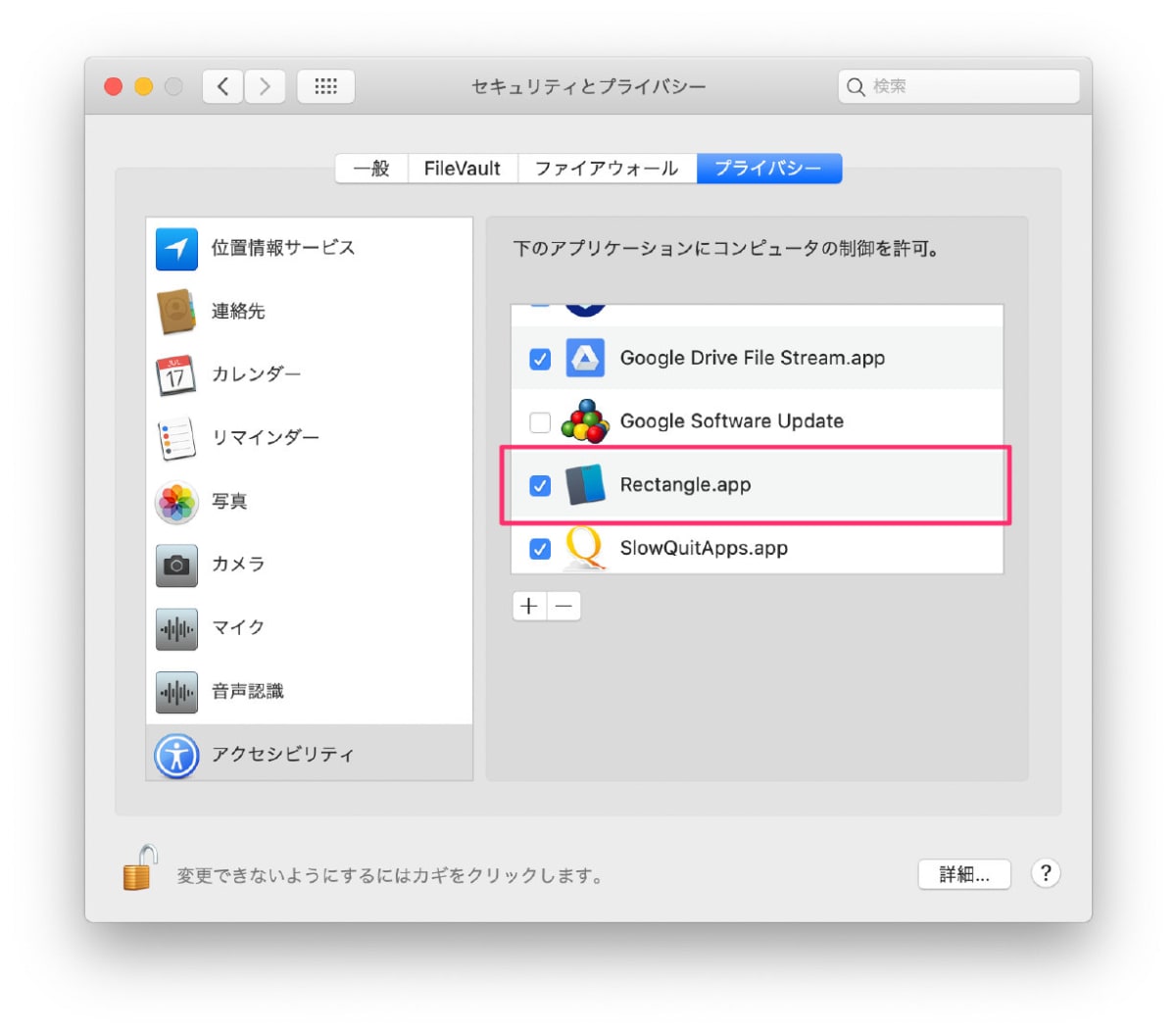Add an app with the plus button
1176x1033 pixels.
pos(529,606)
